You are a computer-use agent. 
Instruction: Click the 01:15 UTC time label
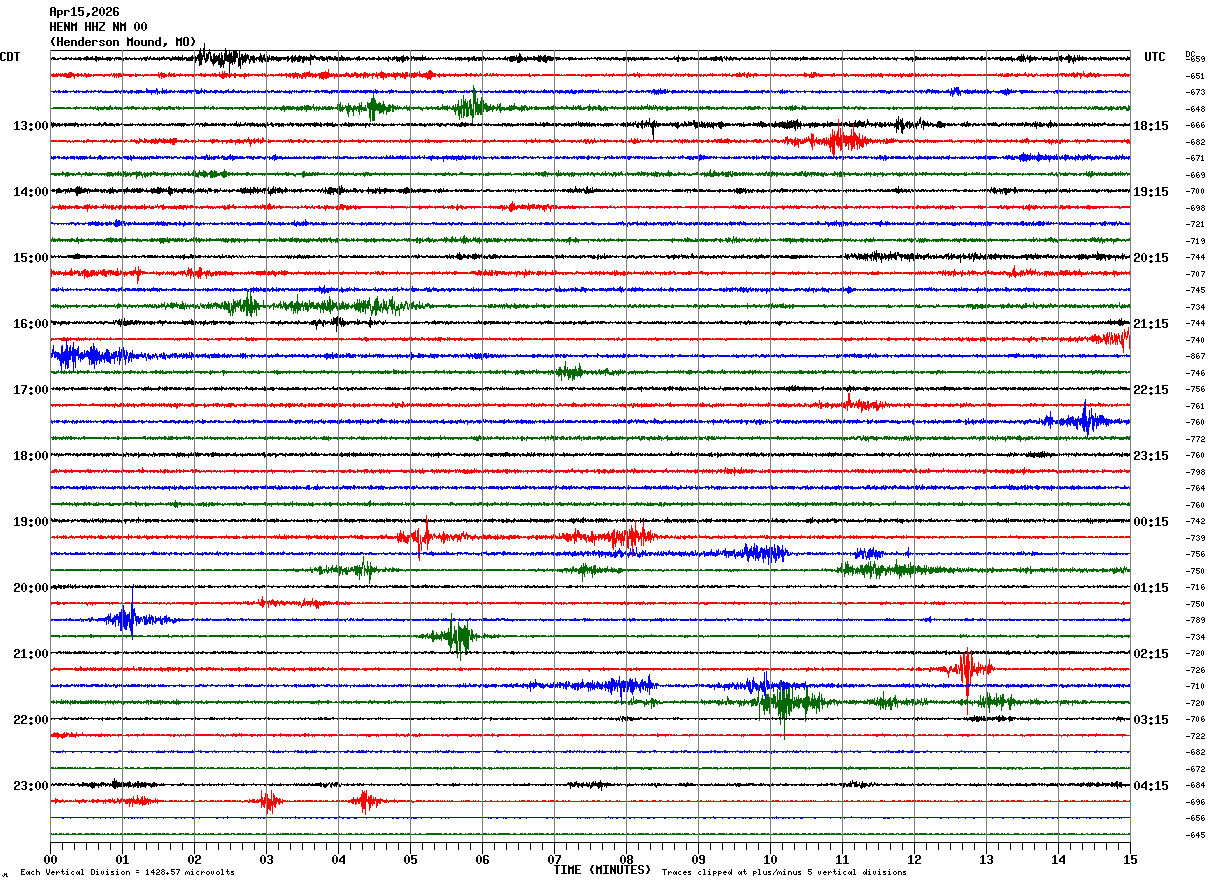1151,588
